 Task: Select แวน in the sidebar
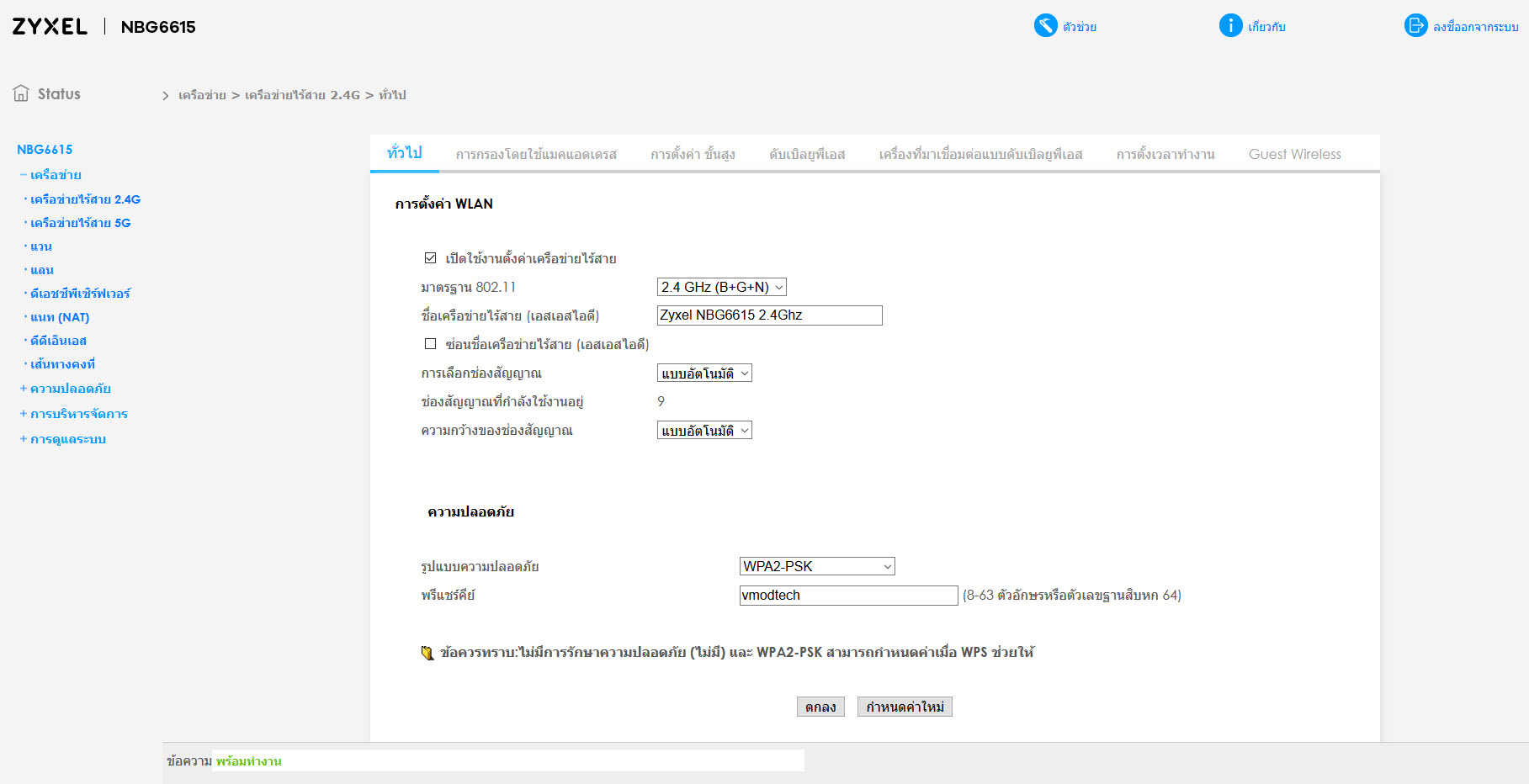[x=41, y=246]
